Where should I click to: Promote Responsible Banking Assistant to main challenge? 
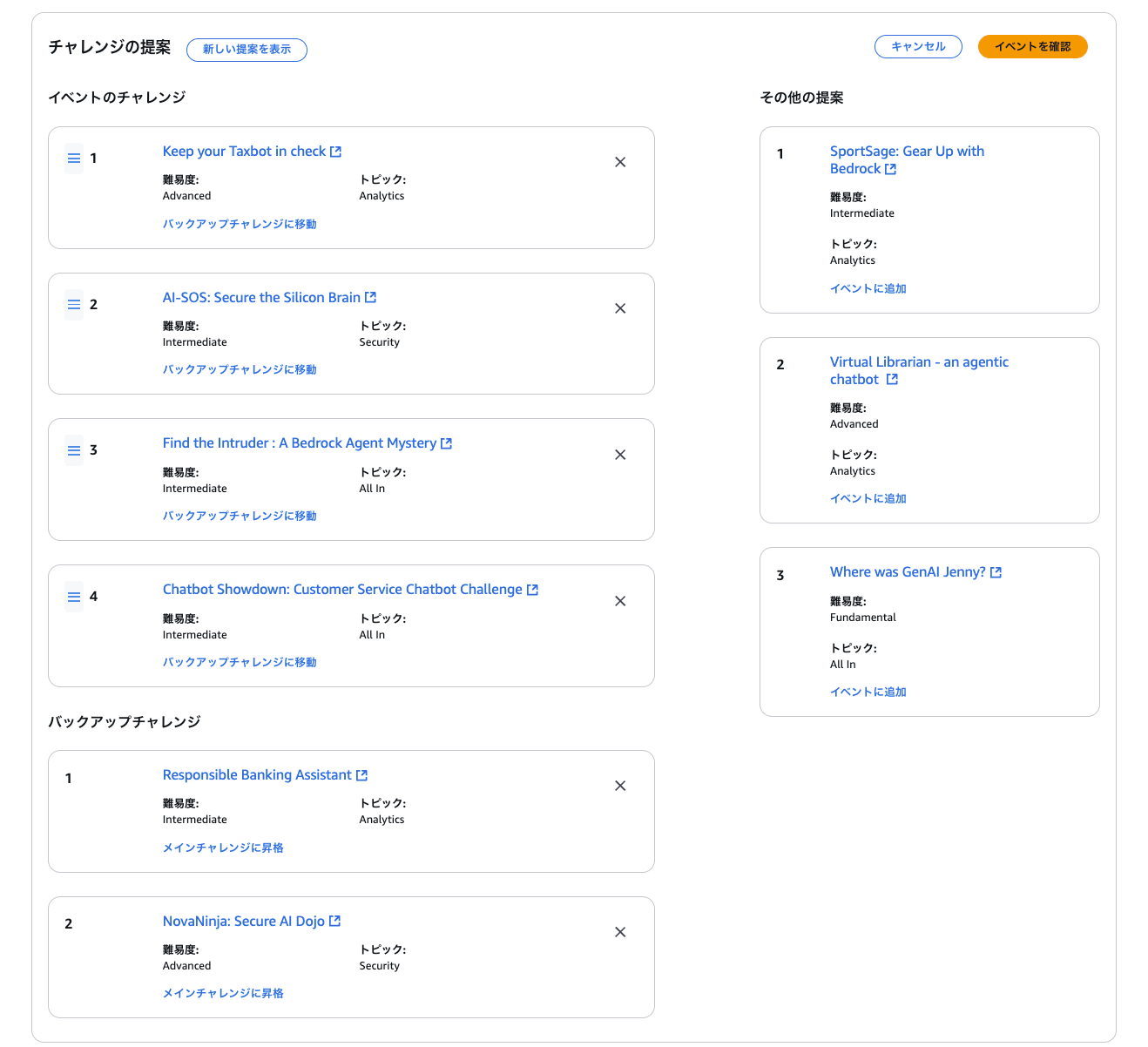point(223,848)
